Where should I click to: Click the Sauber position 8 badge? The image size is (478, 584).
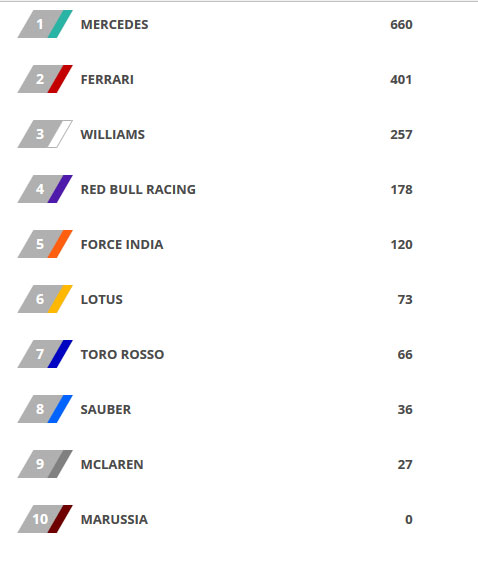click(45, 409)
